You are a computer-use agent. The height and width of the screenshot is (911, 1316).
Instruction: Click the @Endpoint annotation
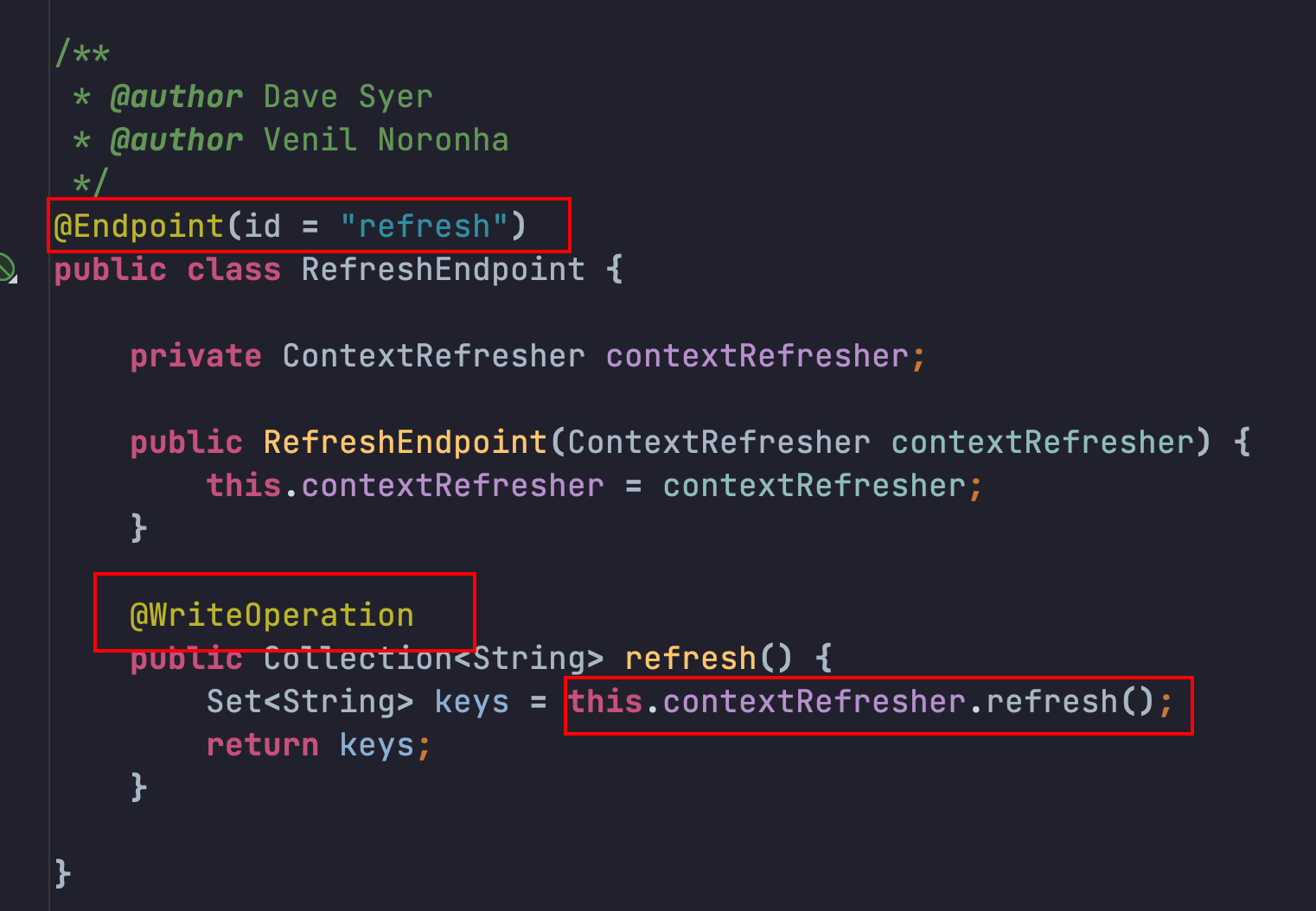139,226
